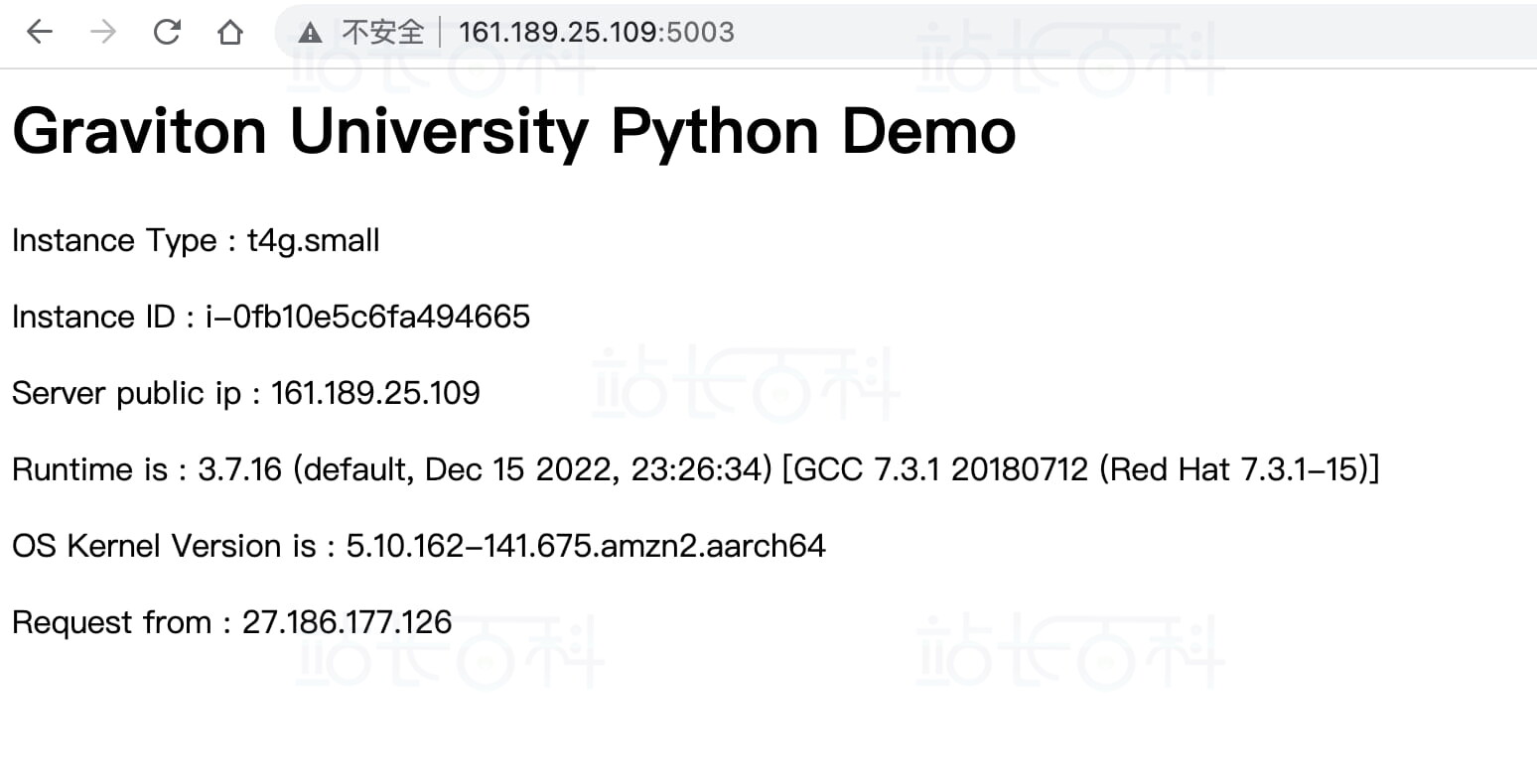Click the not-secure warning triangle icon
The image size is (1537, 784).
click(x=310, y=34)
